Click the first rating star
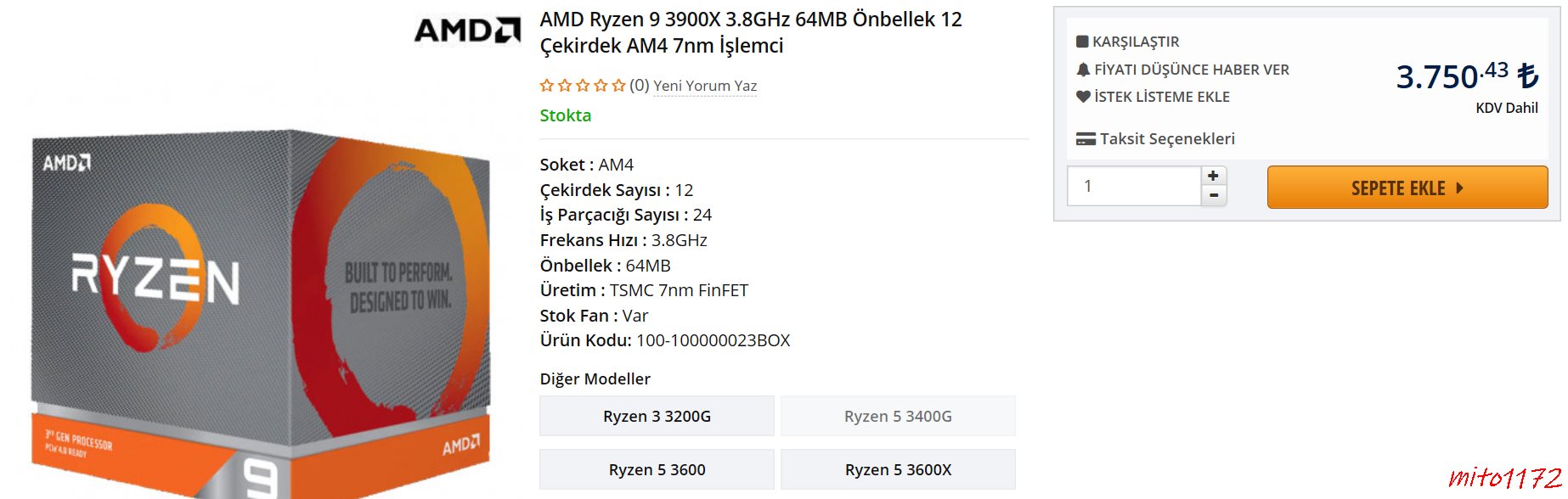The height and width of the screenshot is (499, 1568). tap(547, 85)
